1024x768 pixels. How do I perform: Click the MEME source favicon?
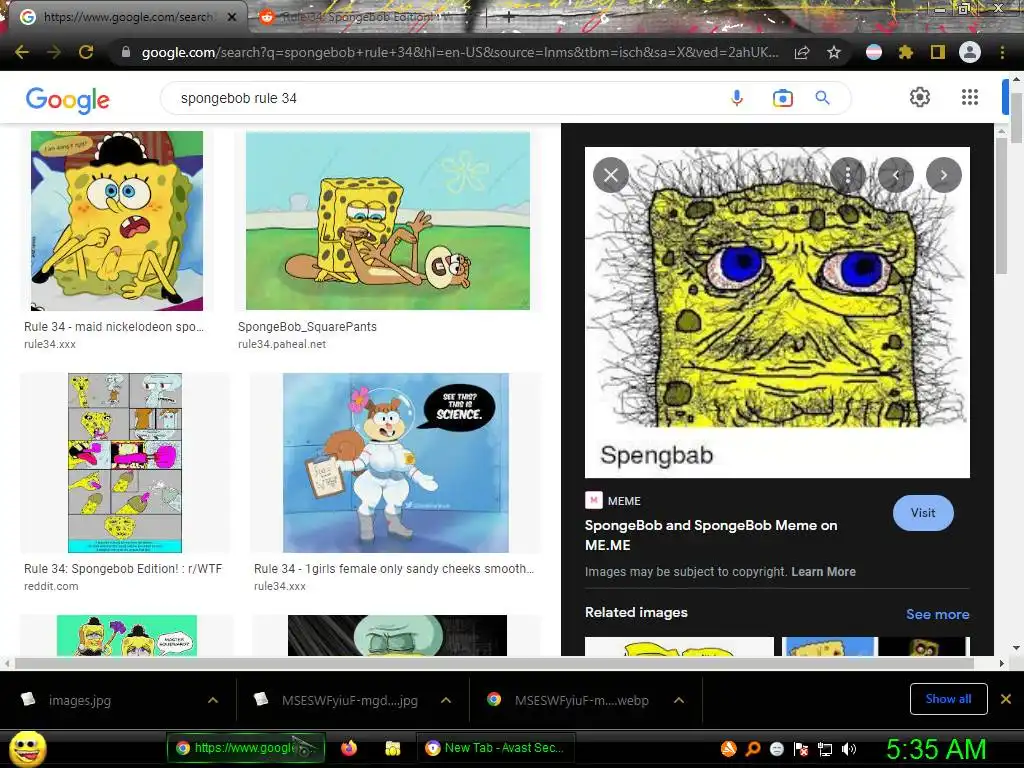click(593, 500)
